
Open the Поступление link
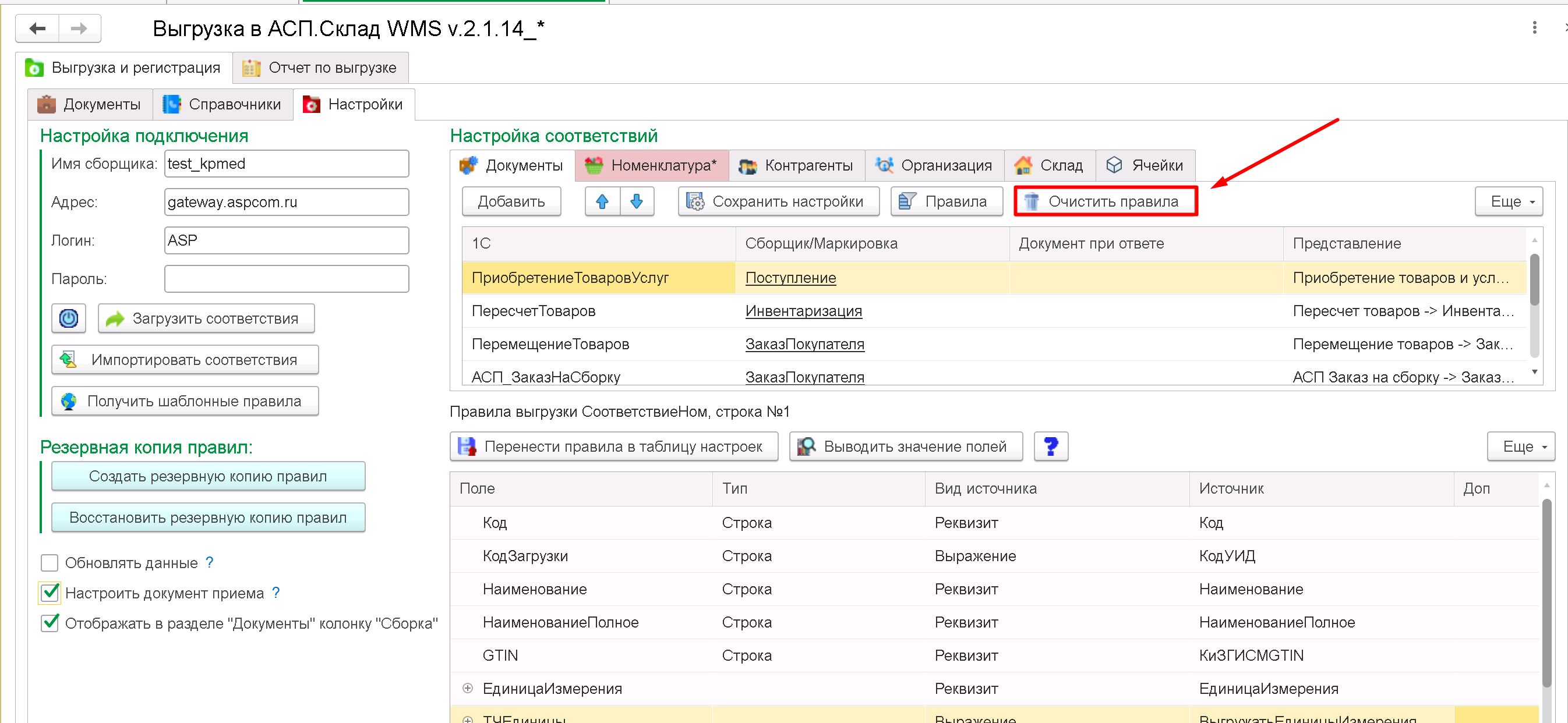(790, 278)
